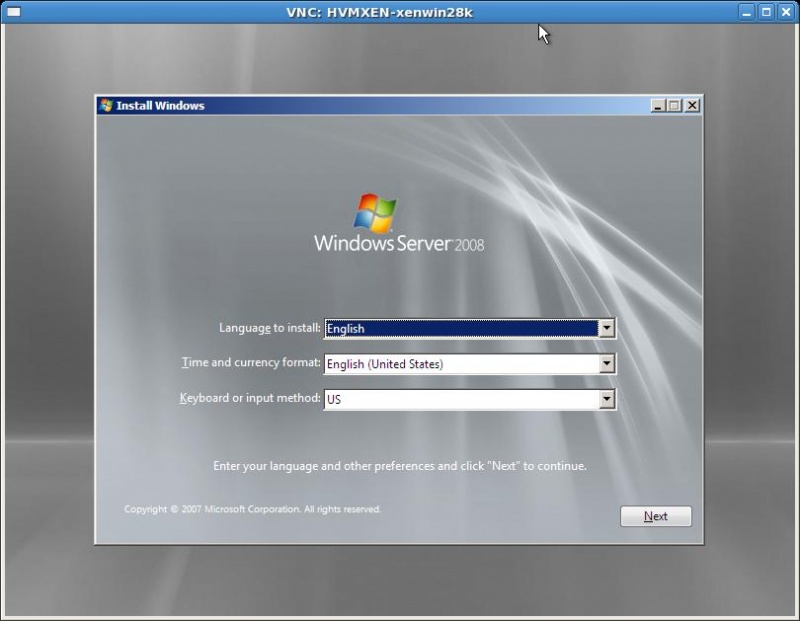The width and height of the screenshot is (800, 621).
Task: Click the US keyboard input field
Action: (460, 399)
